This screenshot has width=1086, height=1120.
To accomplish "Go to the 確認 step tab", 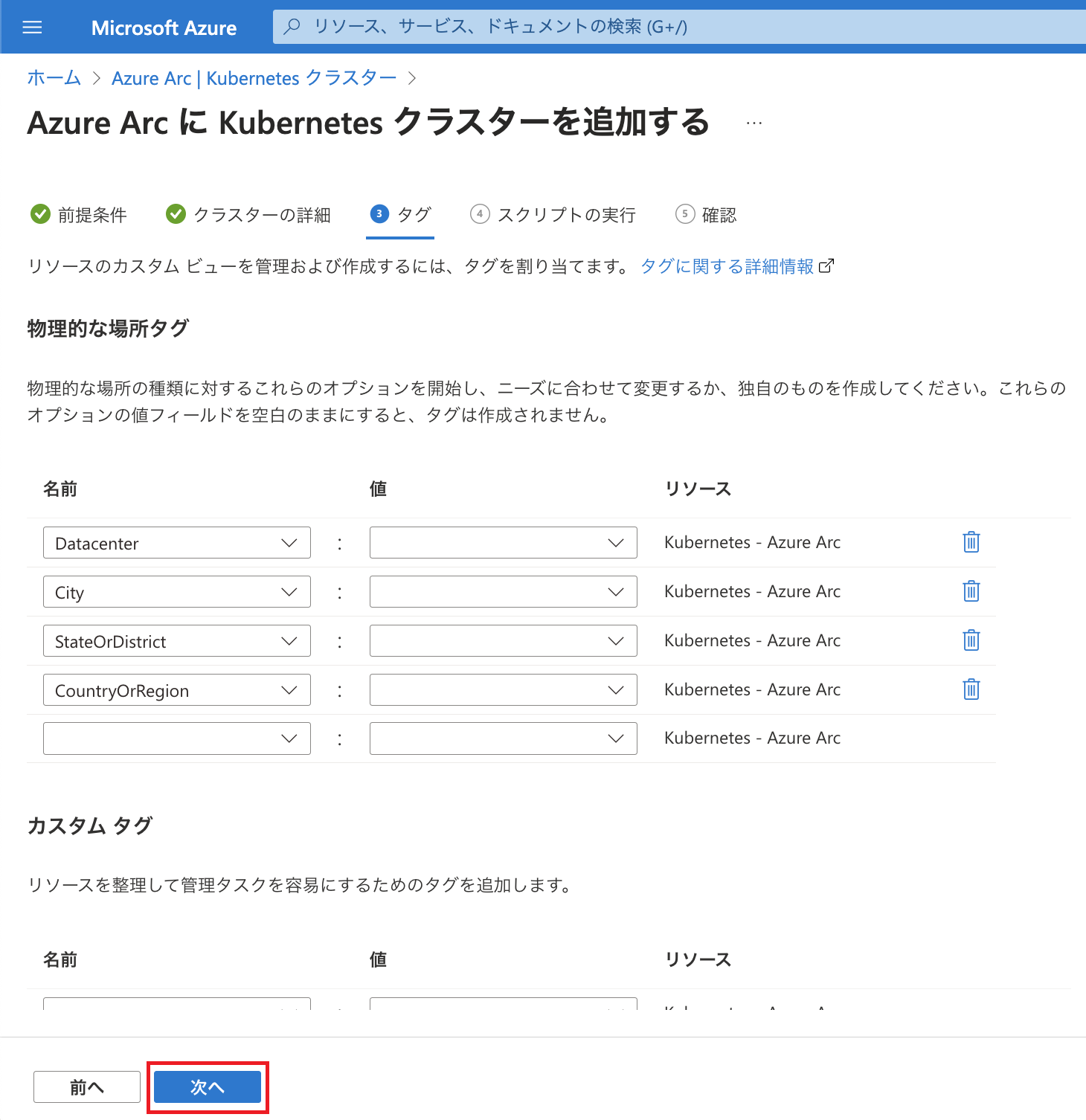I will pyautogui.click(x=707, y=215).
